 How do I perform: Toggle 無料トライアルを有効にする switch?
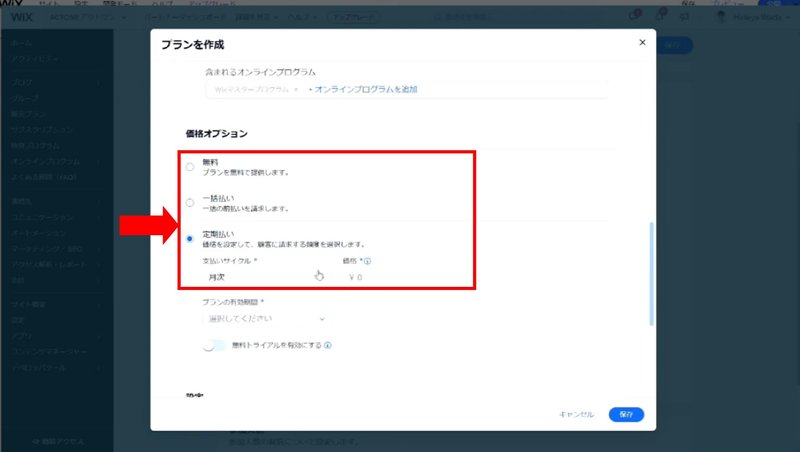214,345
